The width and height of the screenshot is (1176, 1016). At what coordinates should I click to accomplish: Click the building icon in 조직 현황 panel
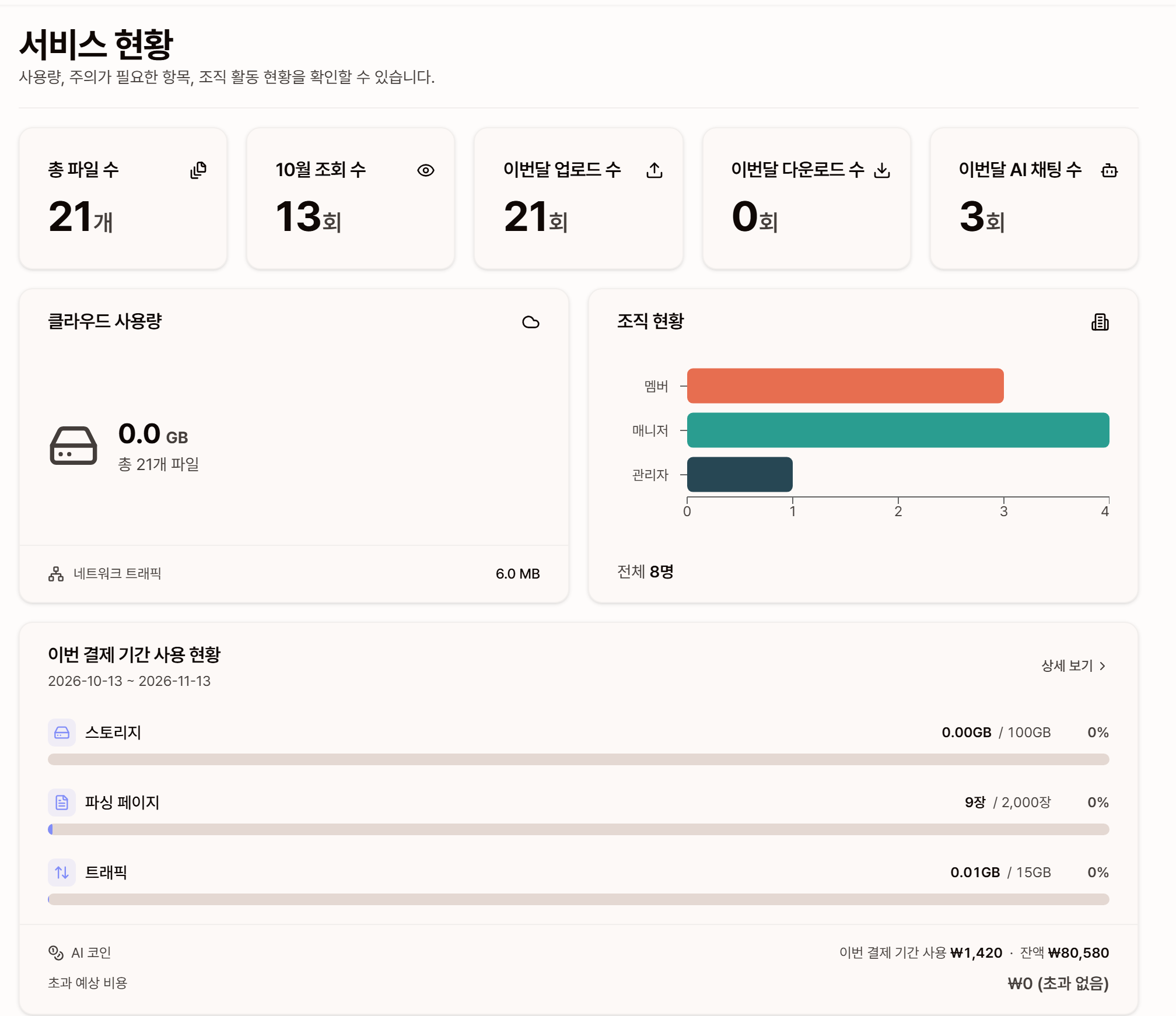[1100, 322]
